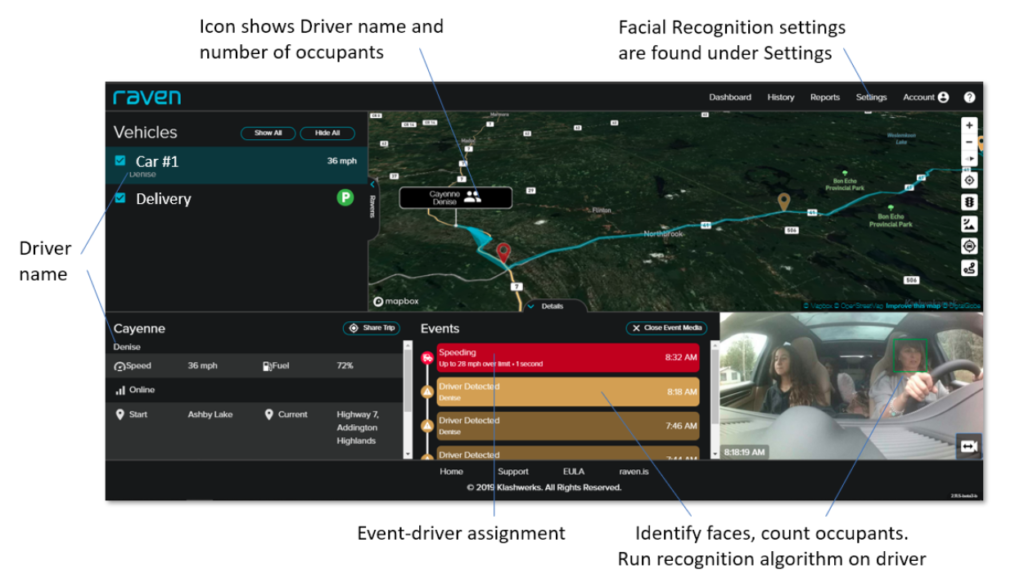
Task: Click the red location pin on map
Action: coord(503,252)
